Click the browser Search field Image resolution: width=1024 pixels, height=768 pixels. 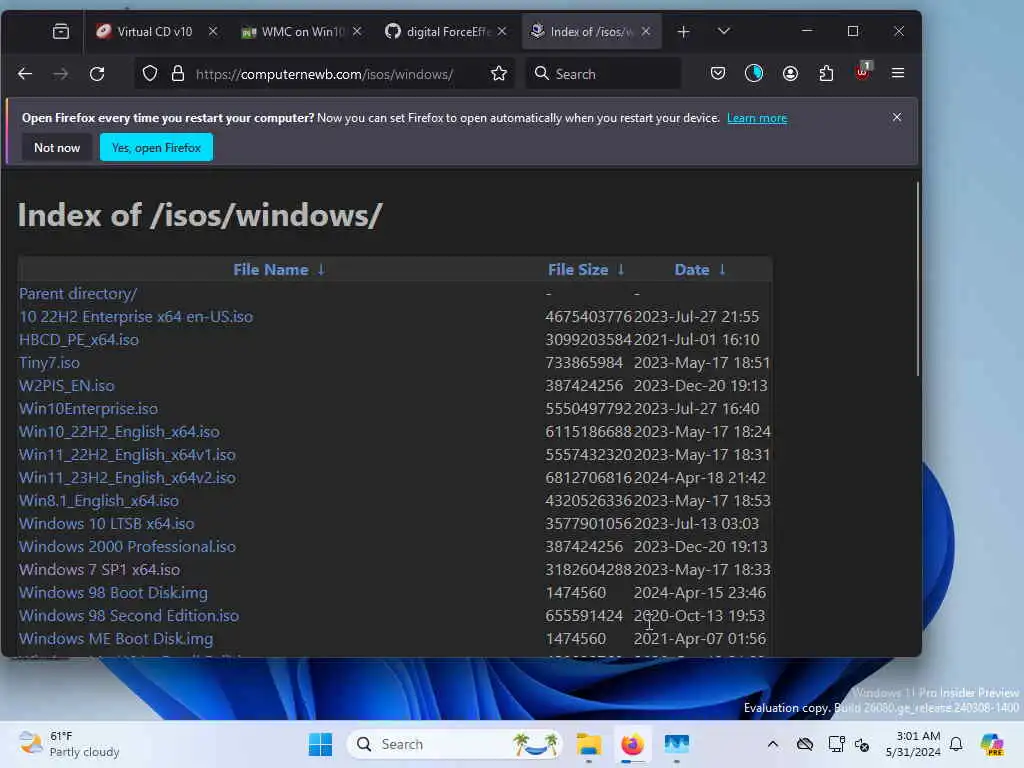[603, 74]
